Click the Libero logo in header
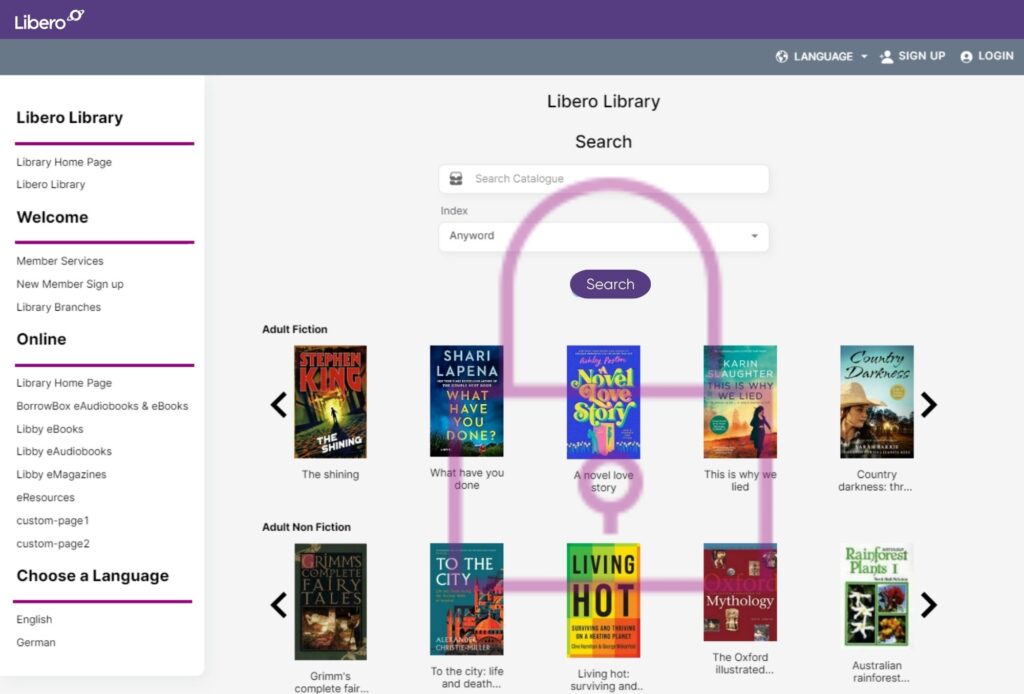1024x694 pixels. [49, 20]
